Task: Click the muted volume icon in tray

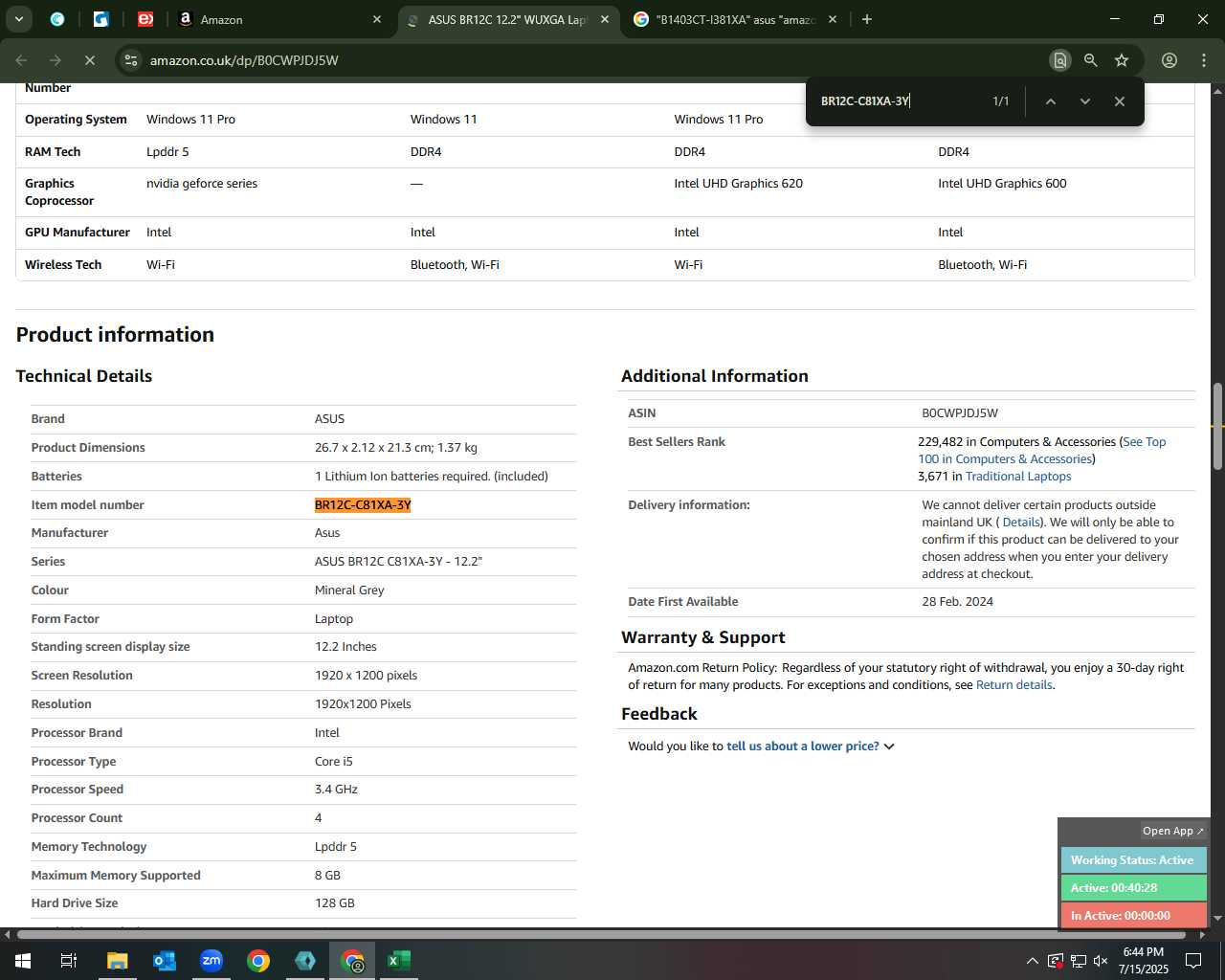Action: [x=1101, y=961]
